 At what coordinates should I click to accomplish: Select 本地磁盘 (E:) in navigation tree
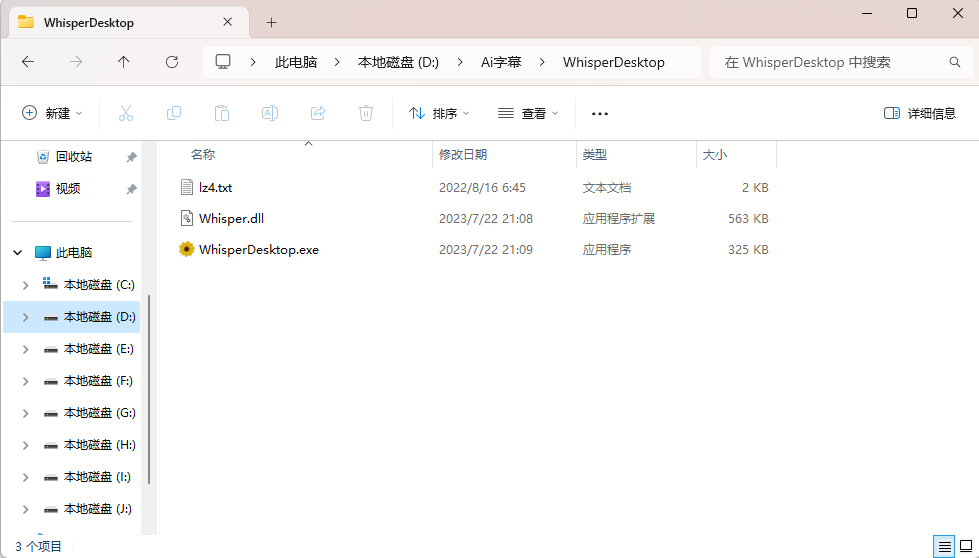pyautogui.click(x=99, y=349)
